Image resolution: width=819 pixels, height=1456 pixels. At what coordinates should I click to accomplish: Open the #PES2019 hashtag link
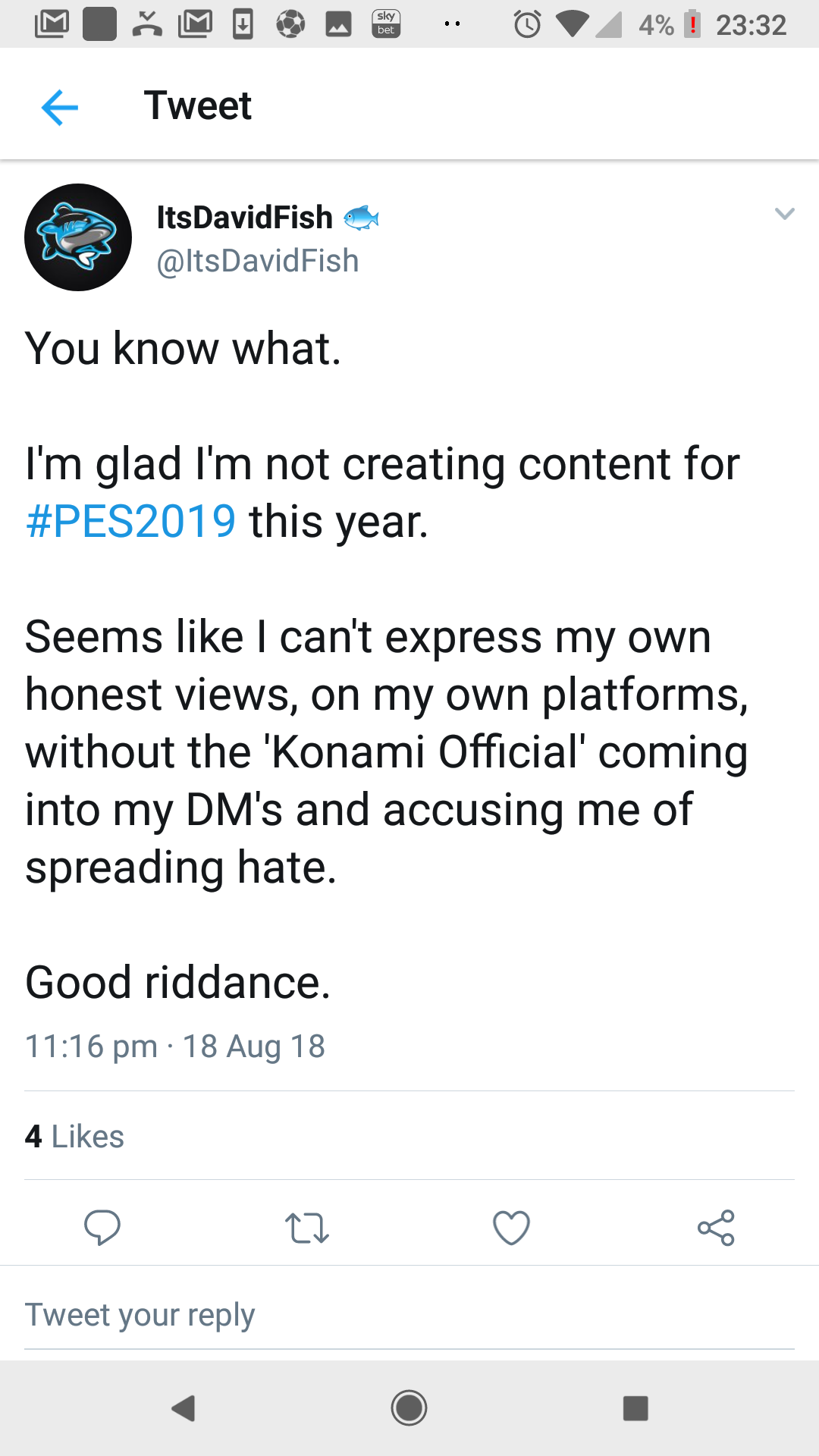tap(130, 522)
